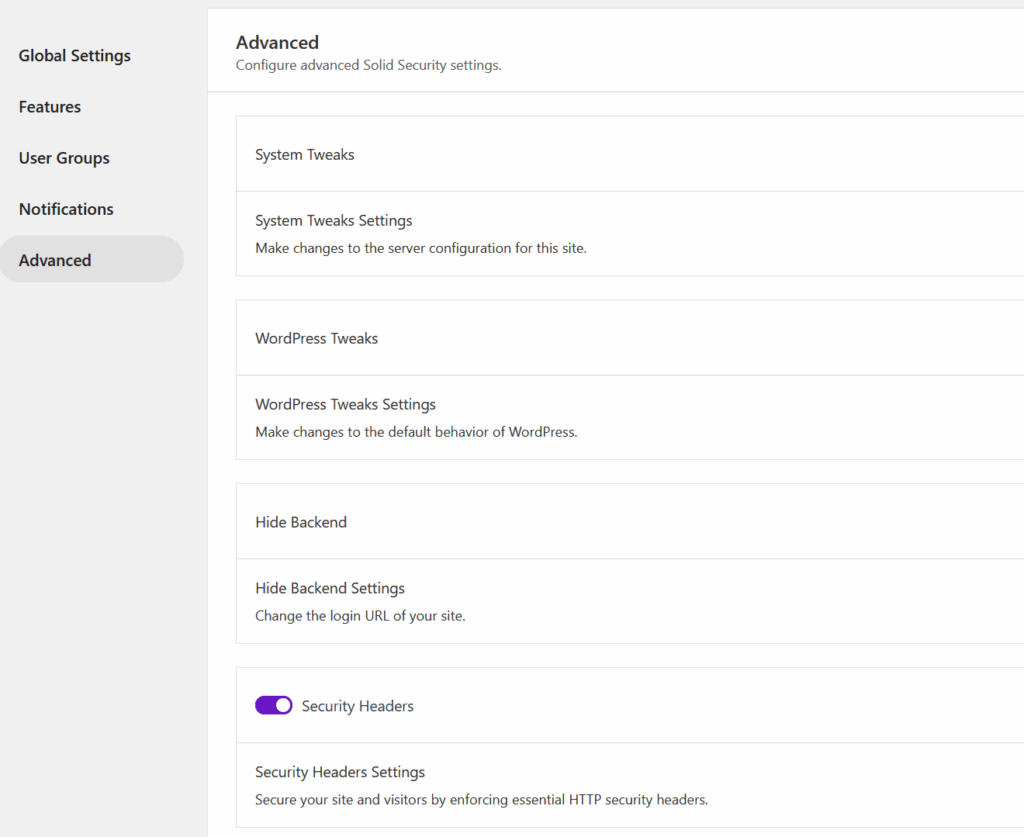Toggle the Security Headers switch off

point(273,706)
